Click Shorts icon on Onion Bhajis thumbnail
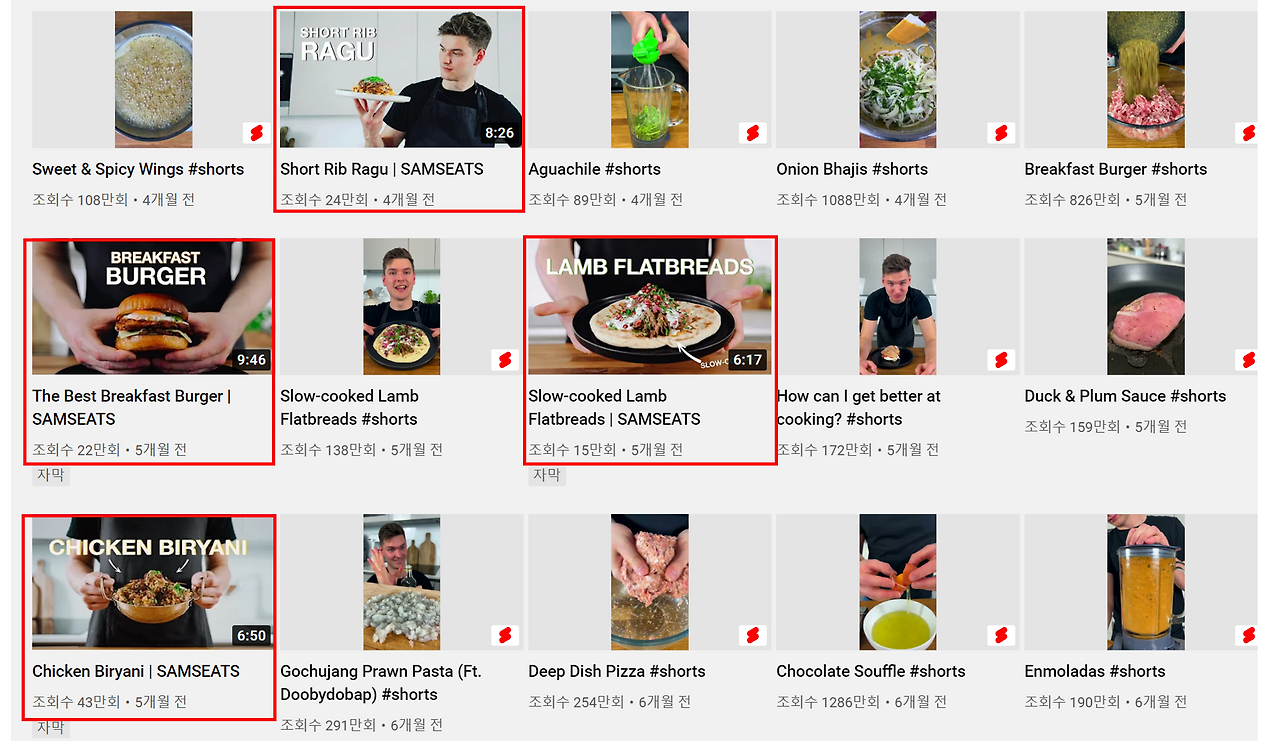The height and width of the screenshot is (741, 1280). pyautogui.click(x=1000, y=133)
